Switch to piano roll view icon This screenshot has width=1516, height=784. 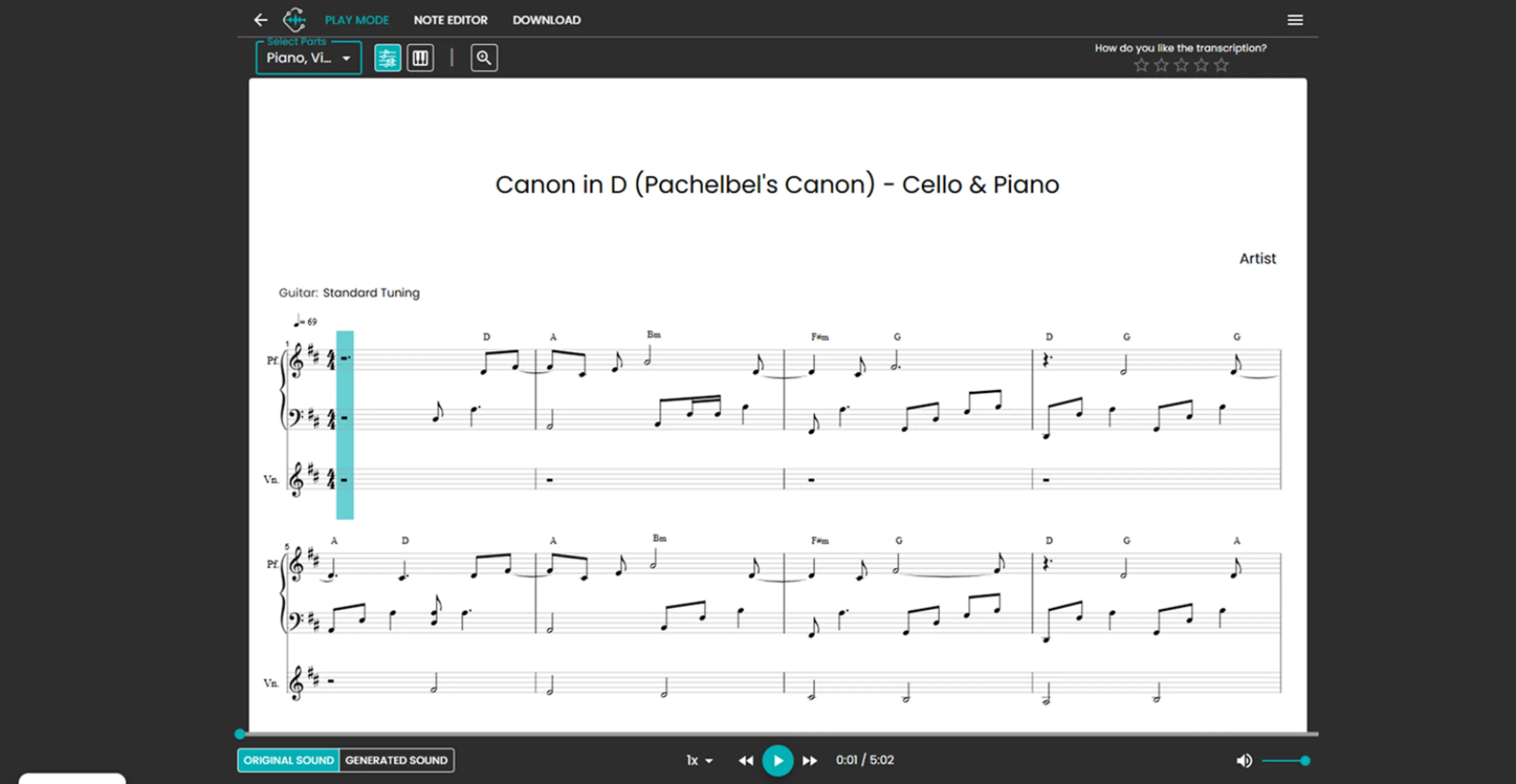click(420, 58)
